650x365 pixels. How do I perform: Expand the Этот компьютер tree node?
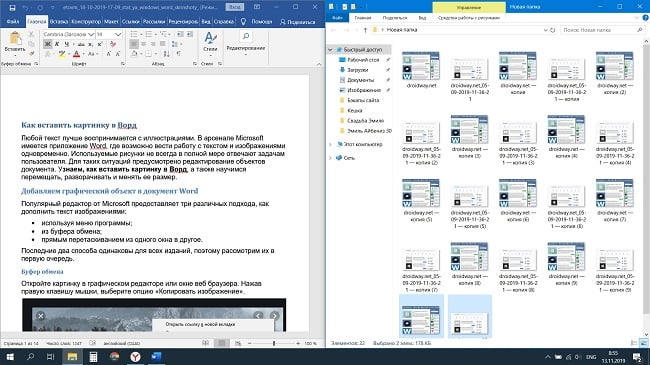[x=330, y=144]
